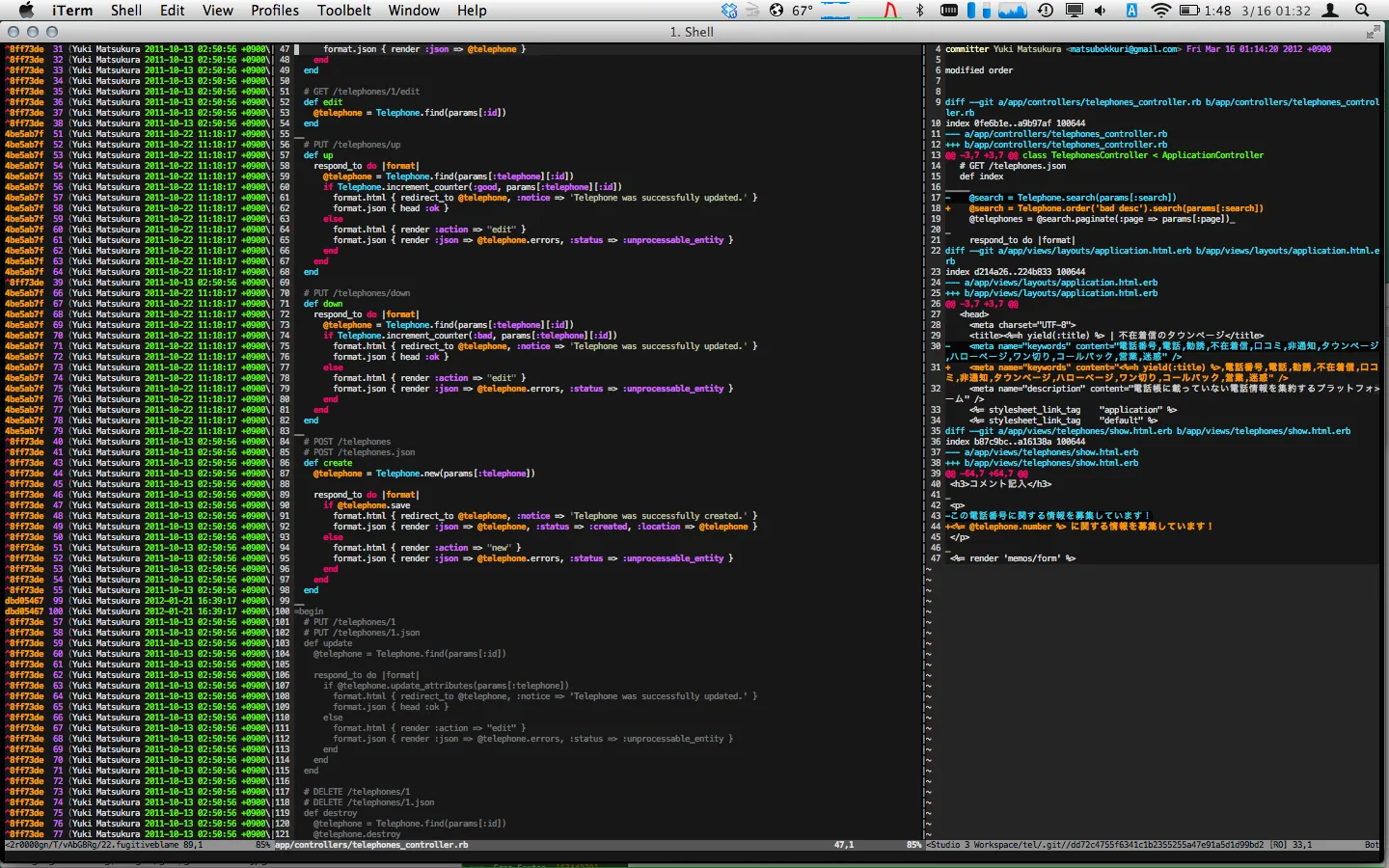Open the Toolbelt menu
1389x868 pixels.
(344, 11)
